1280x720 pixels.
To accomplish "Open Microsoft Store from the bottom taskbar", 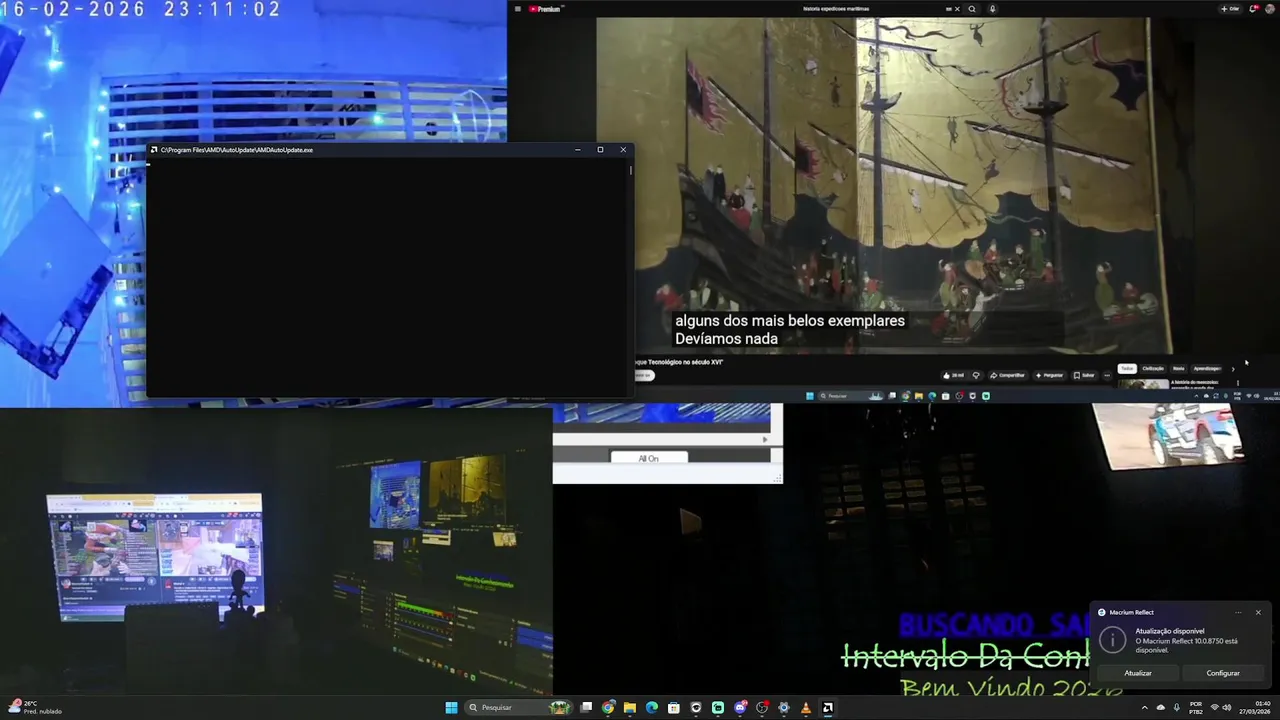I will point(674,708).
